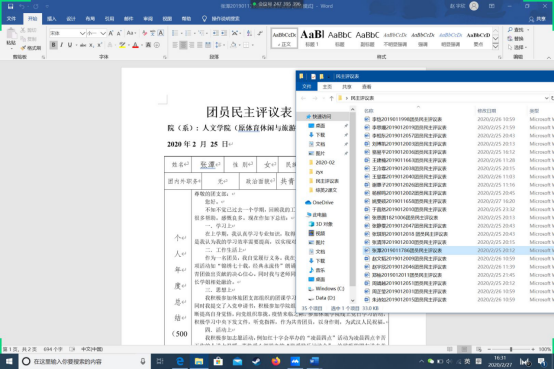
Task: Click the Format Painter brush icon
Action: (x=23, y=48)
